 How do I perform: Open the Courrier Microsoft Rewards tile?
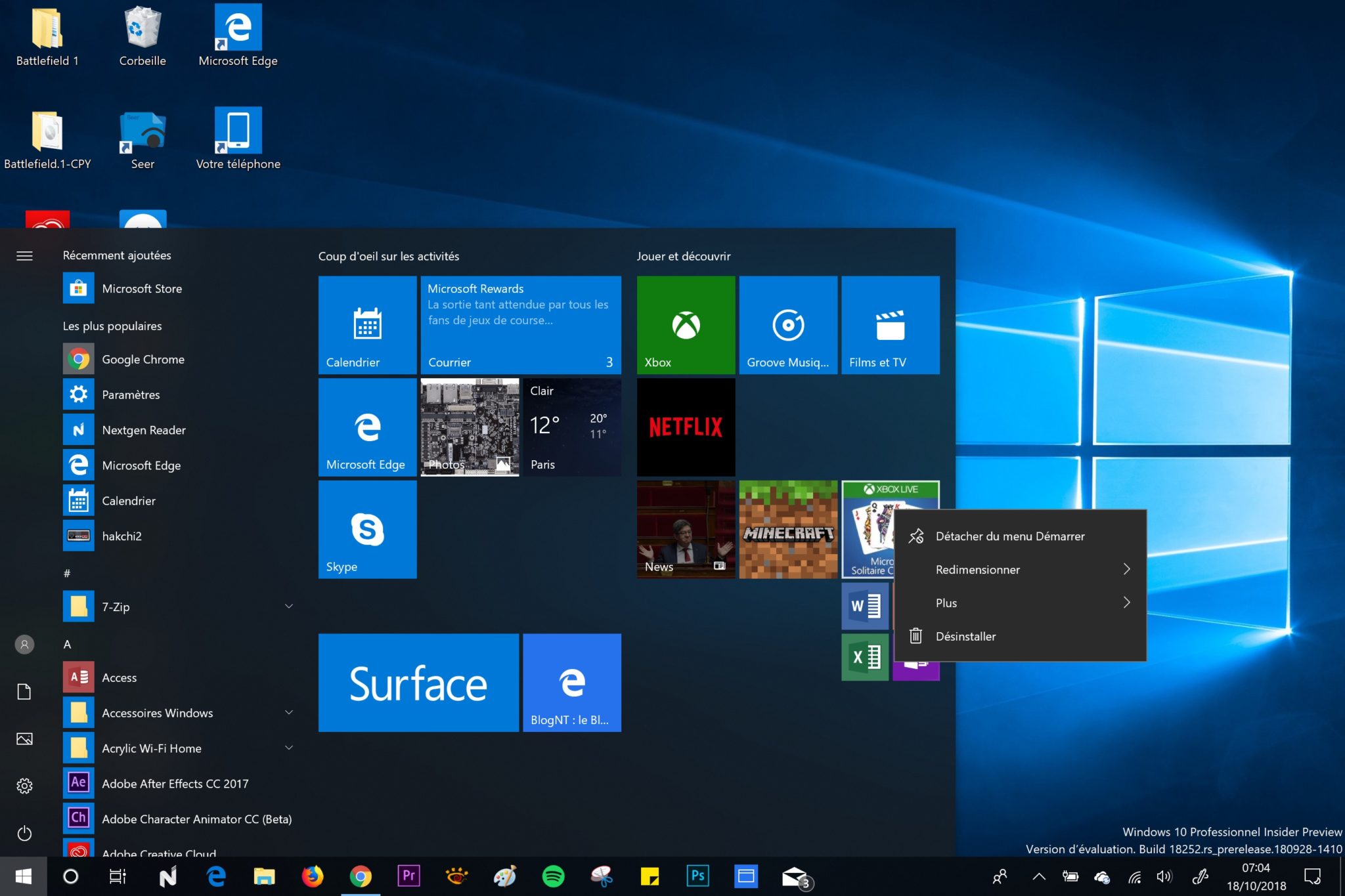521,325
